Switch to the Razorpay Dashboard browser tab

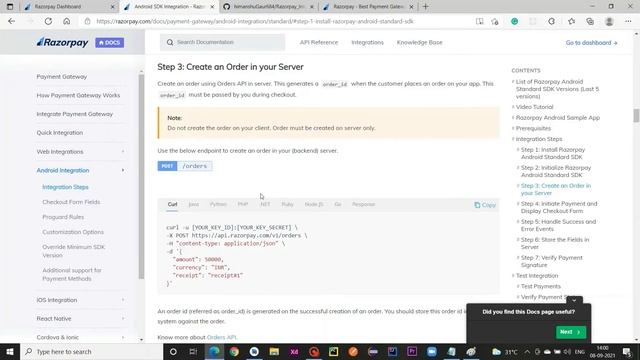[x=69, y=7]
